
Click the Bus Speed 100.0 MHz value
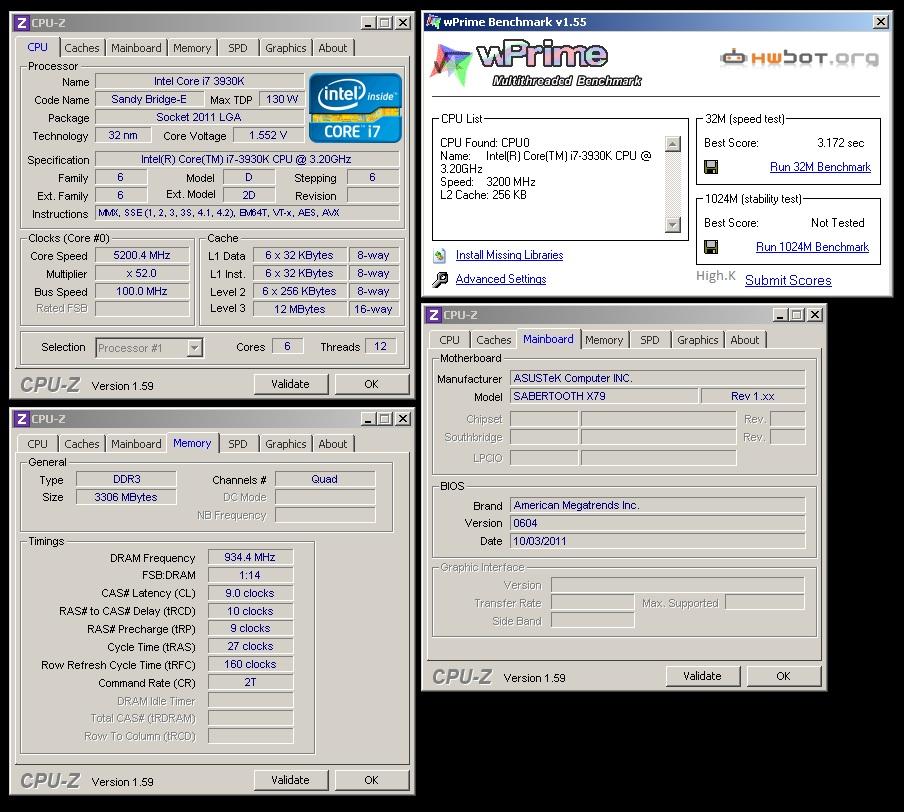(x=142, y=291)
